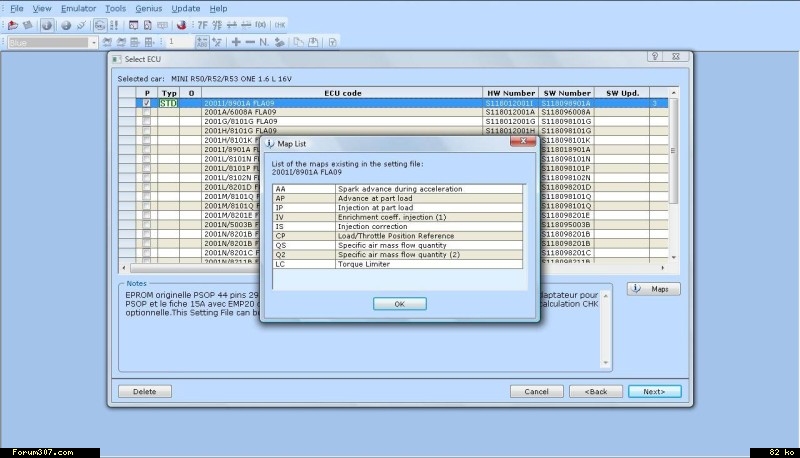Check the box for 2001G/8101G FLA09
This screenshot has height=458, width=800.
click(147, 121)
